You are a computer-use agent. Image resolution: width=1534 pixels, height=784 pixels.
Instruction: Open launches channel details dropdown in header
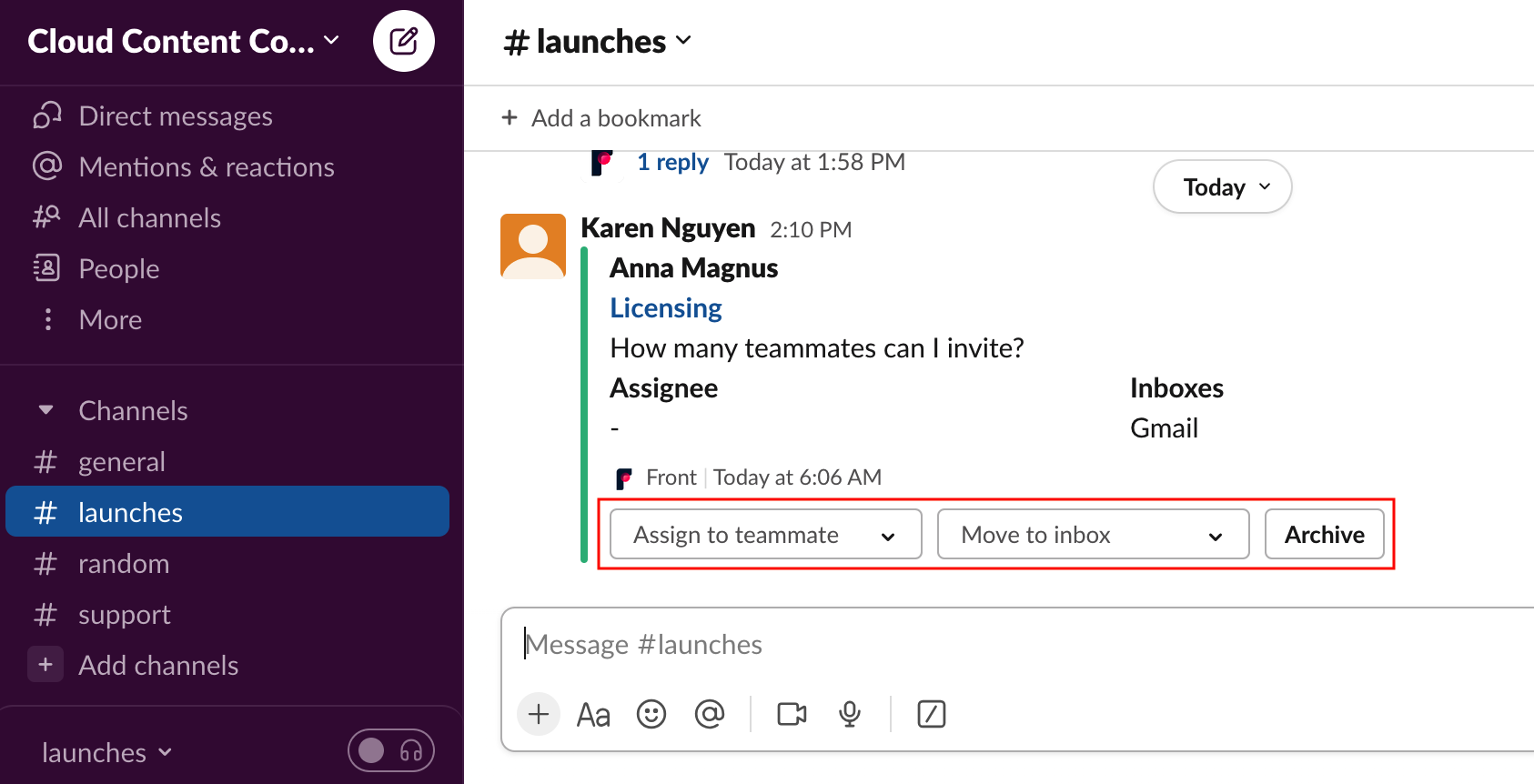tap(598, 42)
